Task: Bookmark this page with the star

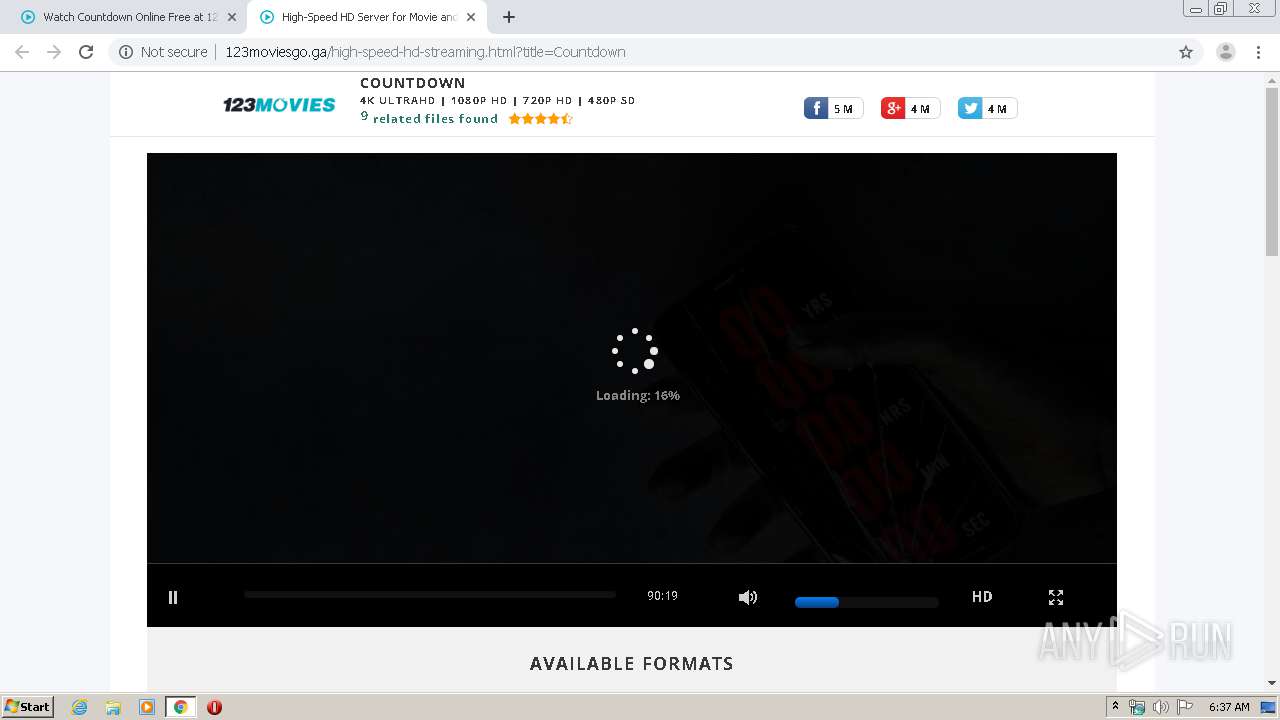Action: (1186, 52)
